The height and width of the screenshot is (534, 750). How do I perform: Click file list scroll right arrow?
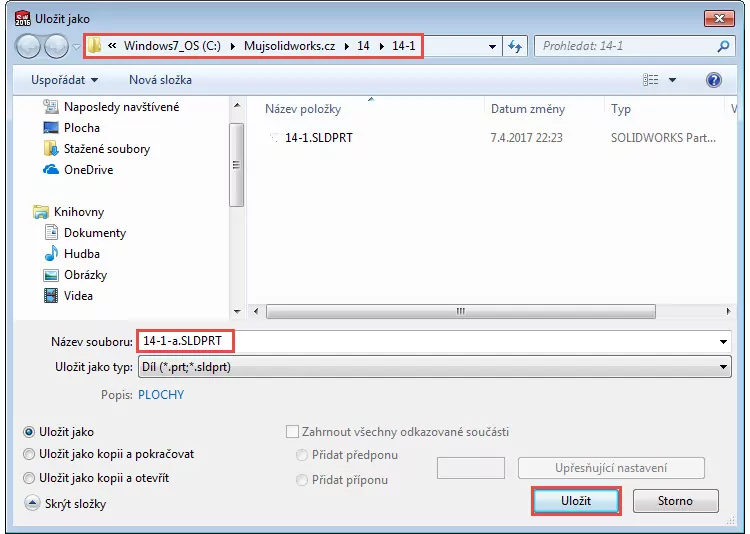728,312
